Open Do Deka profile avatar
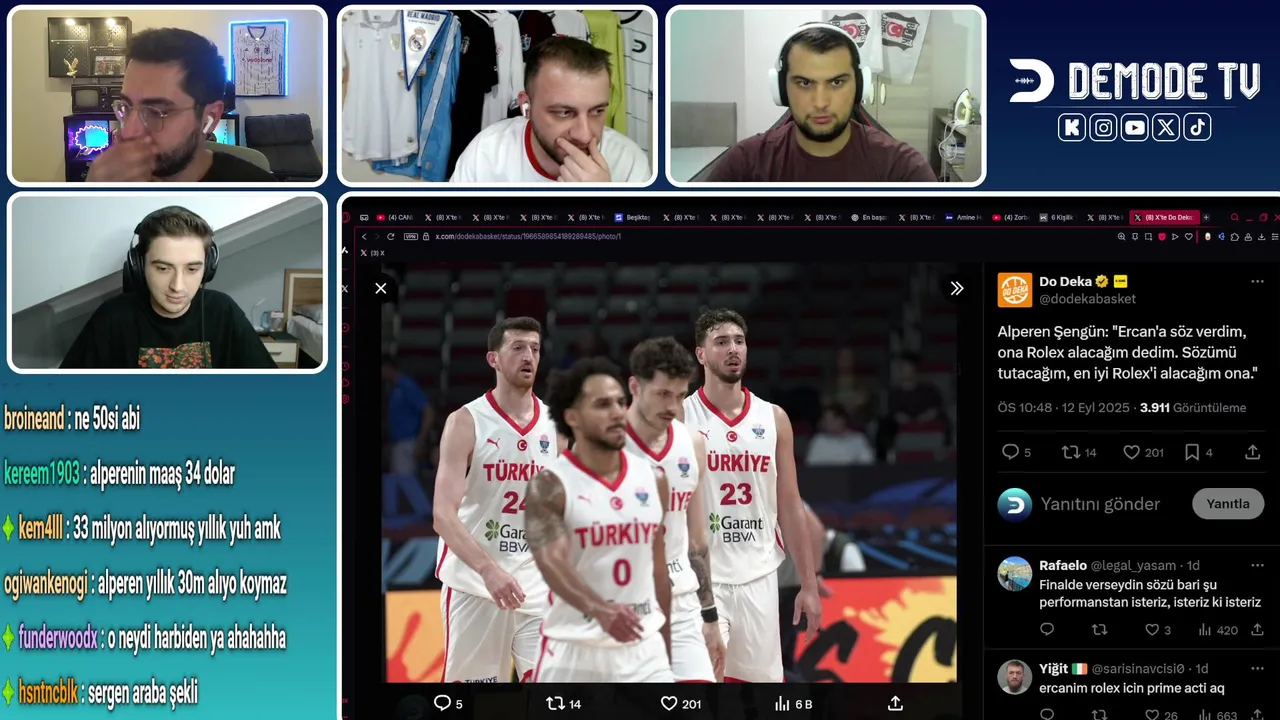 click(x=1015, y=290)
